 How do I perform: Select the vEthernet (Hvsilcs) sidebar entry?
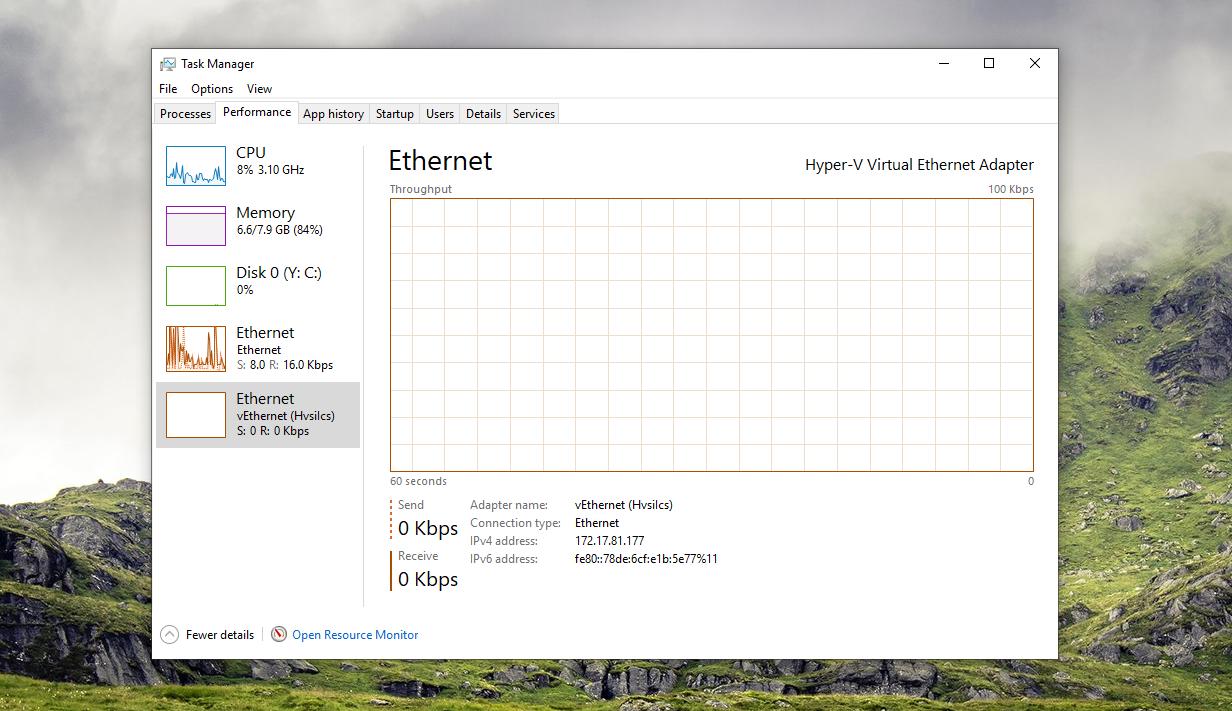pyautogui.click(x=258, y=415)
